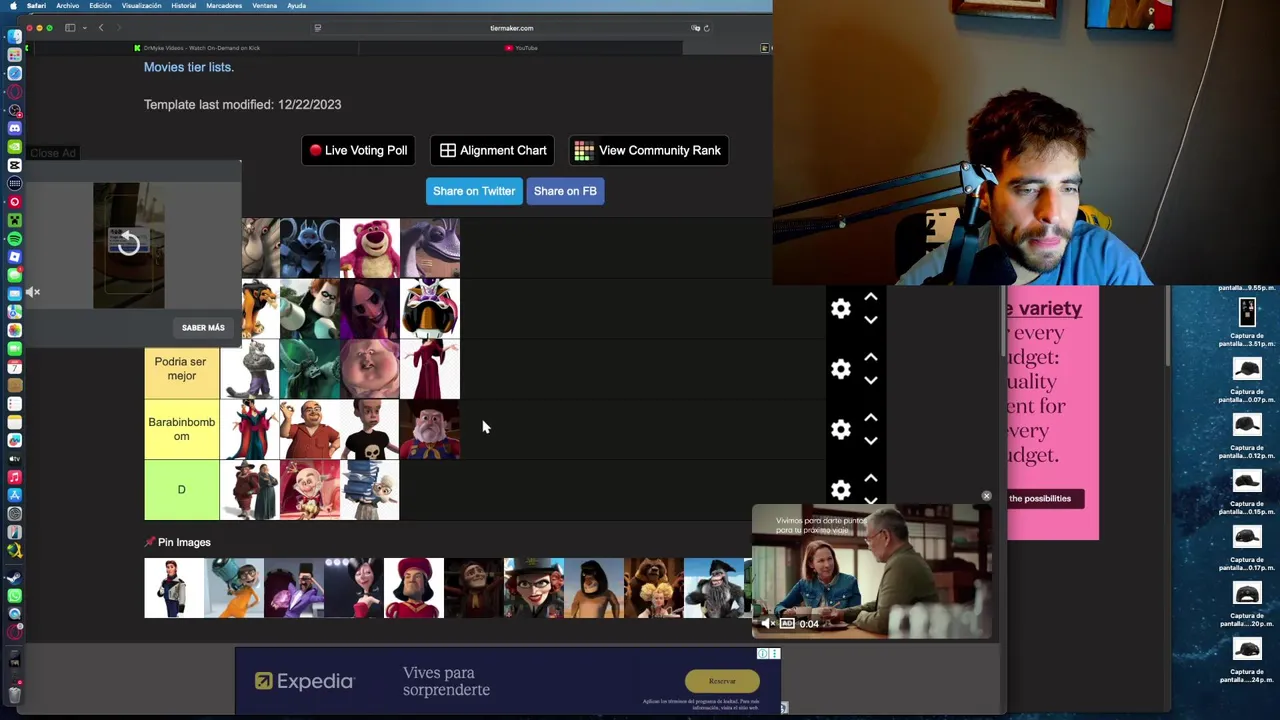The height and width of the screenshot is (720, 1280).
Task: Open settings gear for Podria ser mejor tier
Action: pyautogui.click(x=841, y=369)
